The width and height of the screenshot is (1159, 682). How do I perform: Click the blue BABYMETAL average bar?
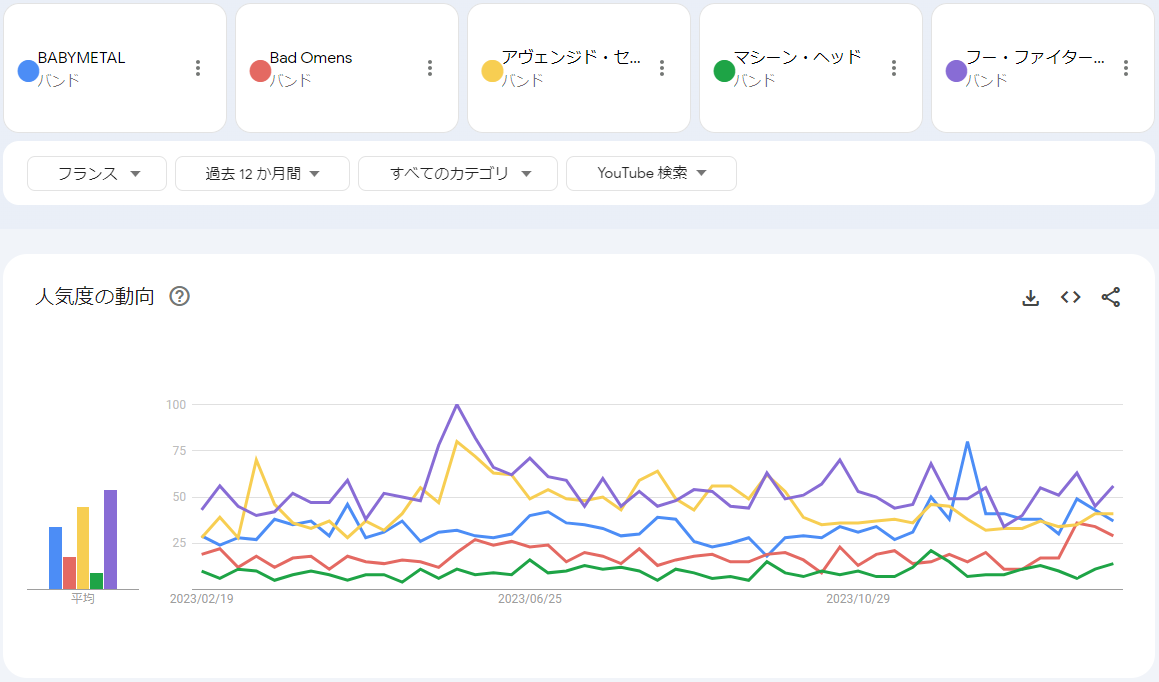(x=55, y=558)
